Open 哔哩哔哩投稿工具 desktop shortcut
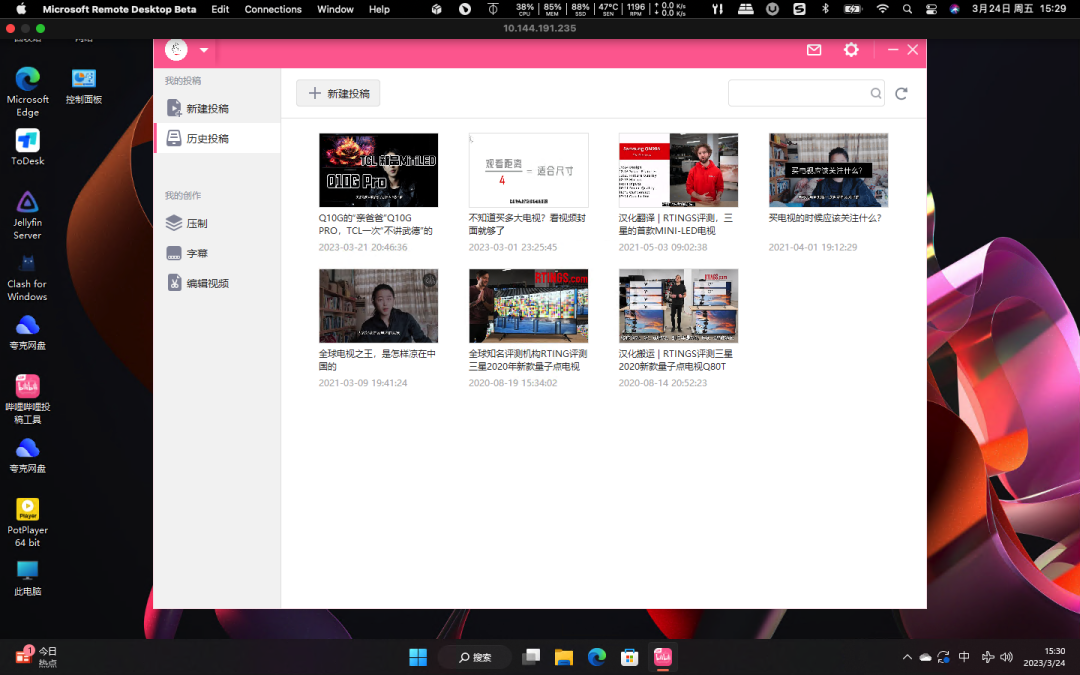The height and width of the screenshot is (675, 1080). click(28, 399)
